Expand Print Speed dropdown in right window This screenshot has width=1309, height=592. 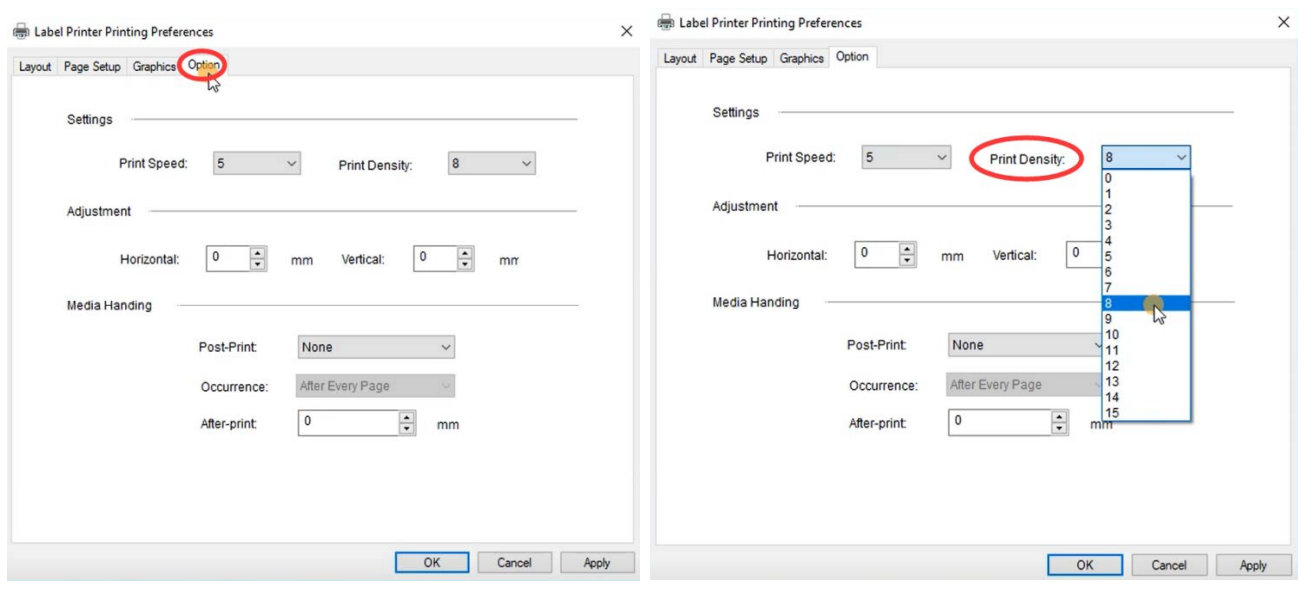(906, 158)
